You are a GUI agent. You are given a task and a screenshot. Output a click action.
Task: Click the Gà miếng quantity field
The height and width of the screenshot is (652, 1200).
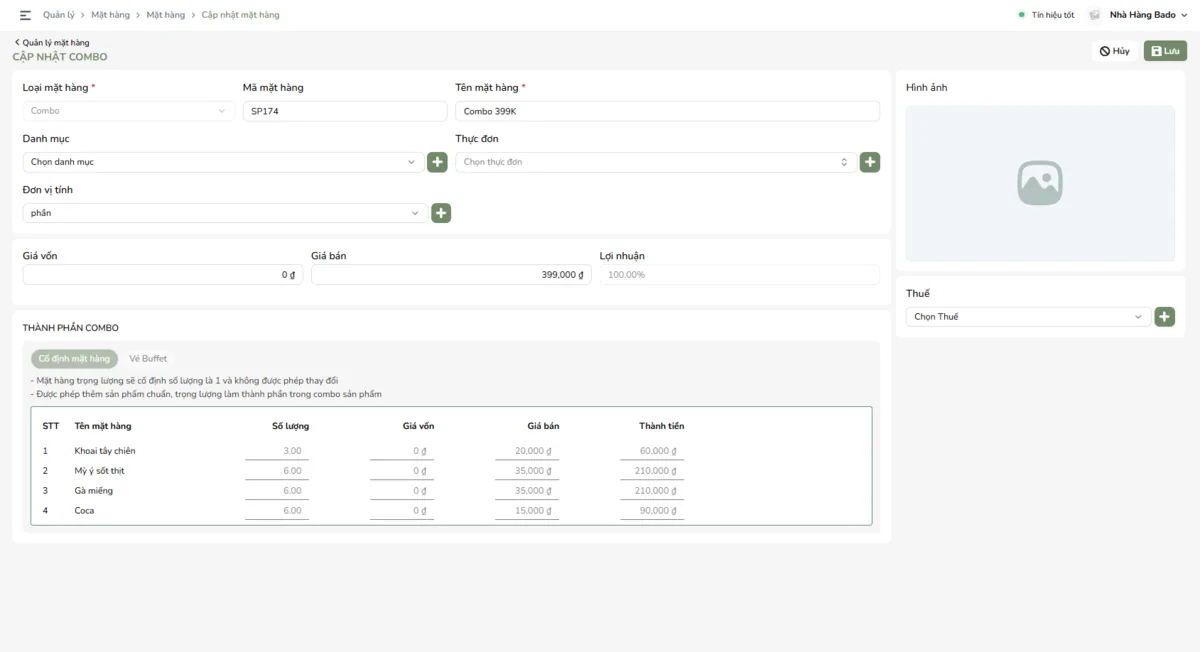click(277, 491)
